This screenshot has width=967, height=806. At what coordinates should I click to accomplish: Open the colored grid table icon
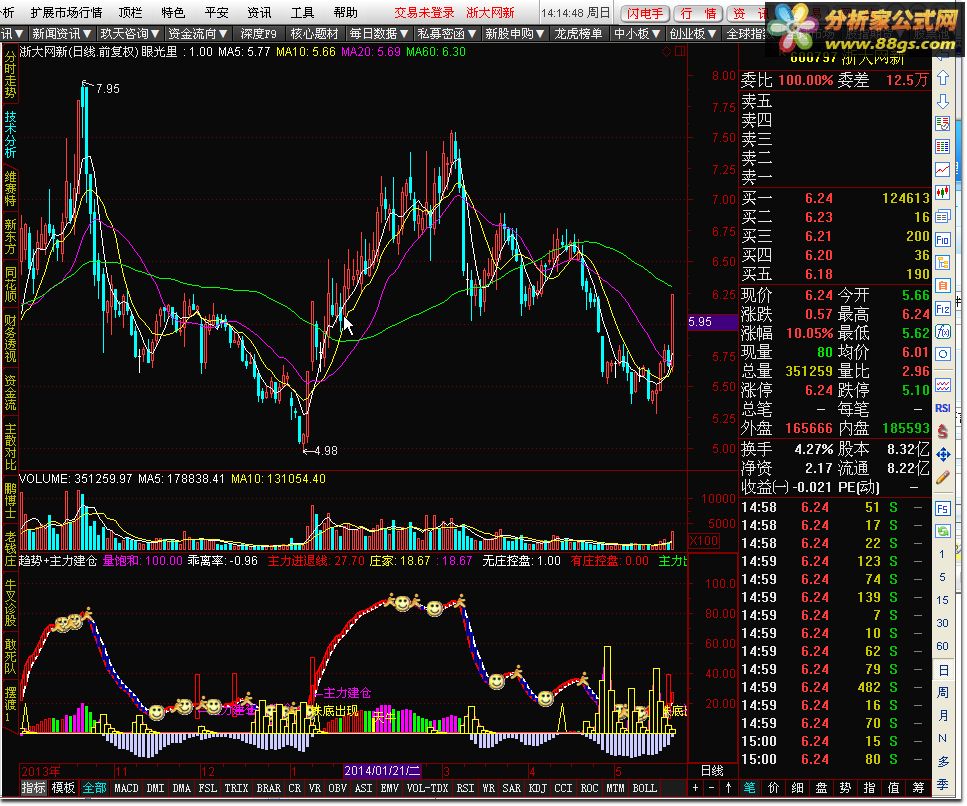[942, 146]
